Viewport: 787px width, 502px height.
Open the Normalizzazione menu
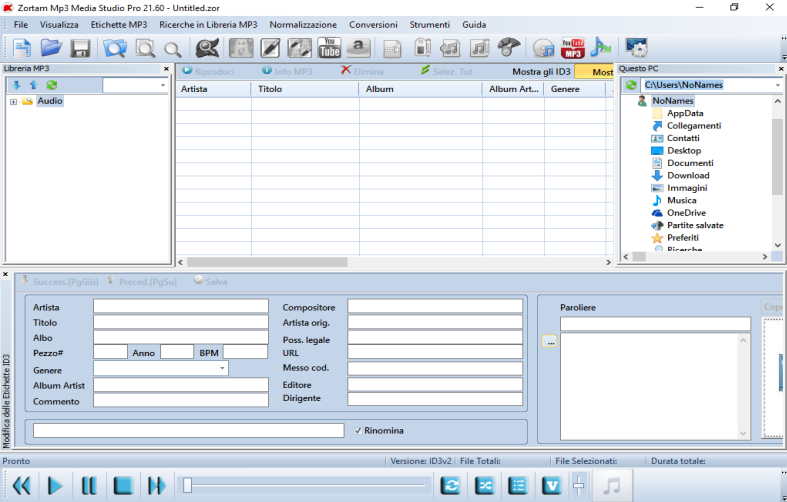click(x=303, y=25)
